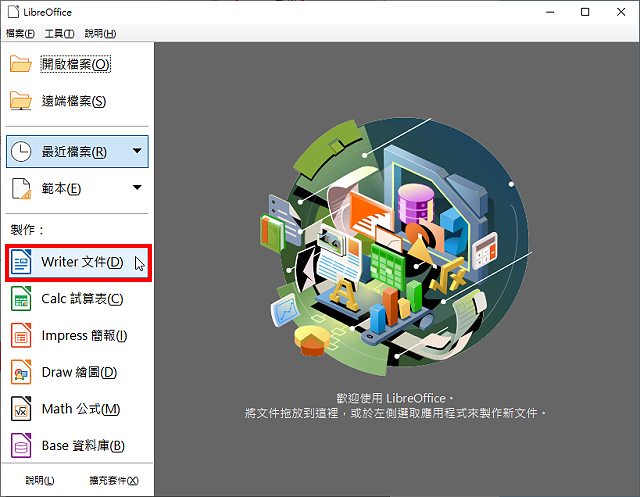The width and height of the screenshot is (640, 497).
Task: Click 開啟檔案(O) button
Action: click(x=76, y=64)
